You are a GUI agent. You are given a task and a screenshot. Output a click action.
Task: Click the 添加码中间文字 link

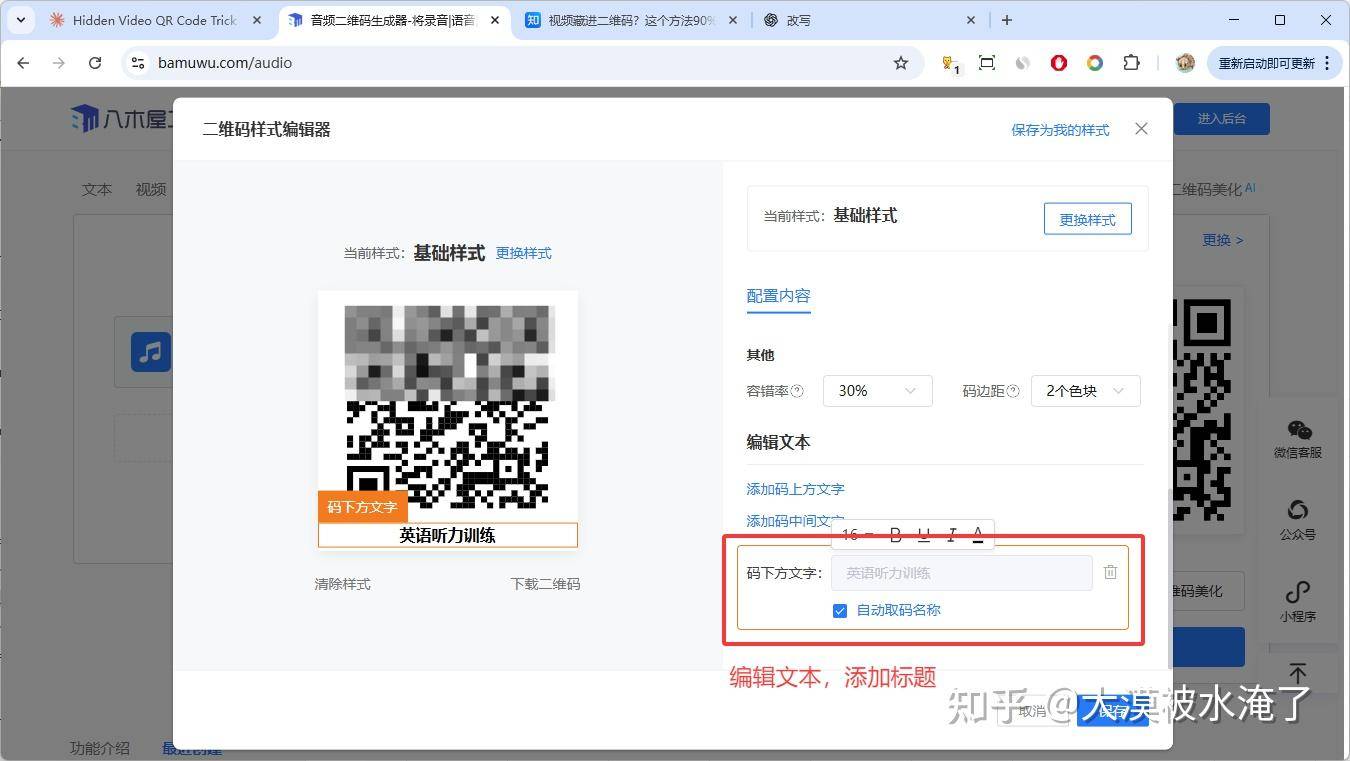(x=795, y=521)
